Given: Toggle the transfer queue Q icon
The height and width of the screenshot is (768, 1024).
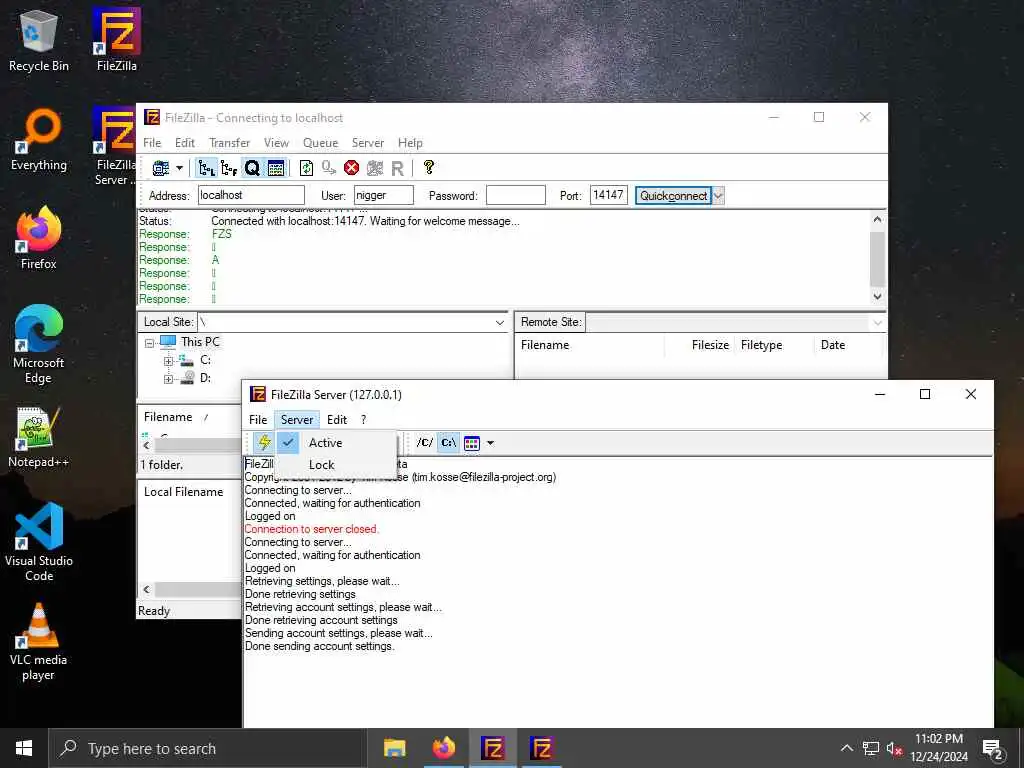Looking at the screenshot, I should tap(252, 168).
